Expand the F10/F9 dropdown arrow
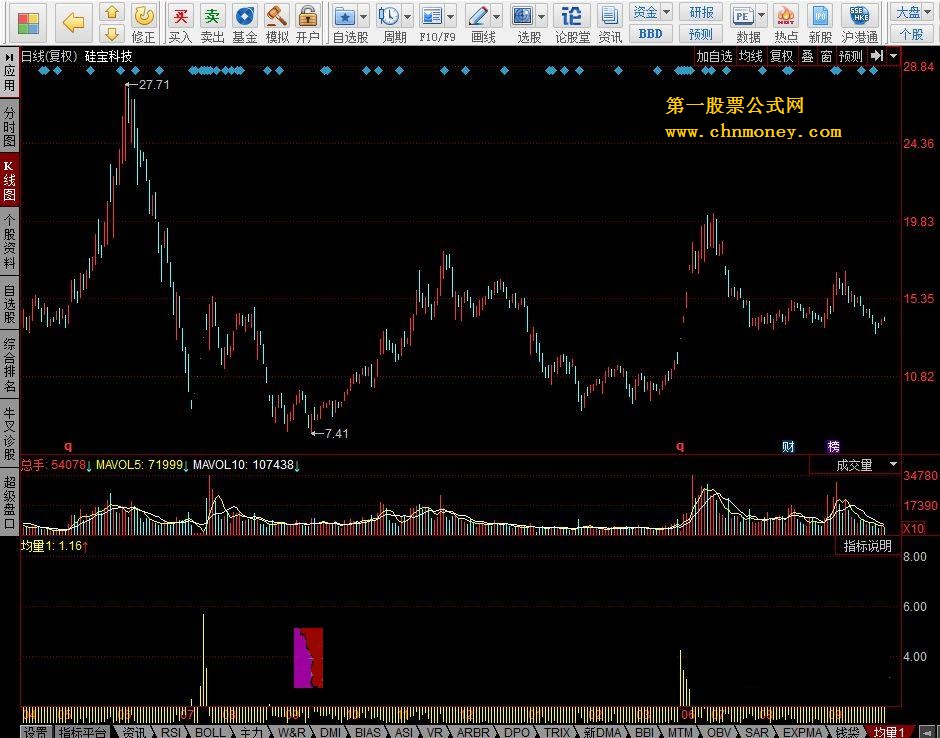The height and width of the screenshot is (738, 940). pos(450,17)
